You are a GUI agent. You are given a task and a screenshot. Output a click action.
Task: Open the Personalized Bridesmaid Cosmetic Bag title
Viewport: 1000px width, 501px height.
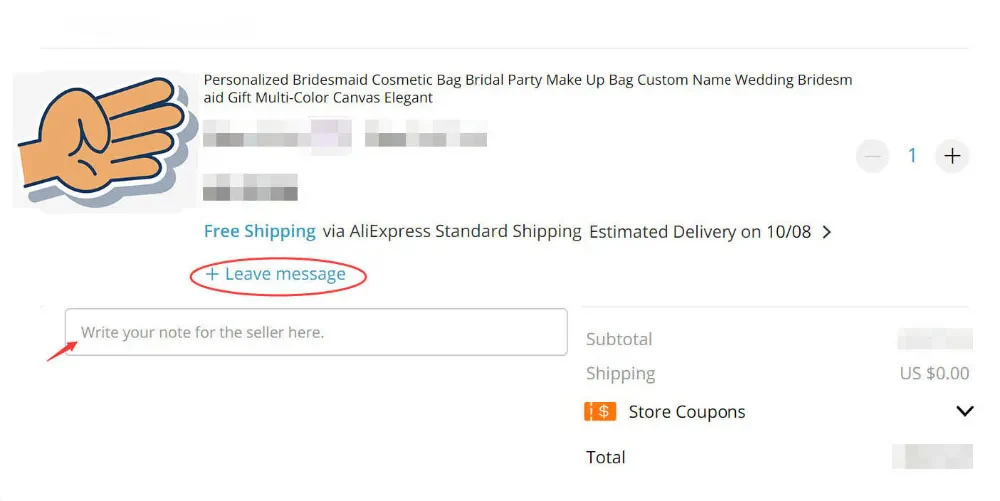(527, 89)
